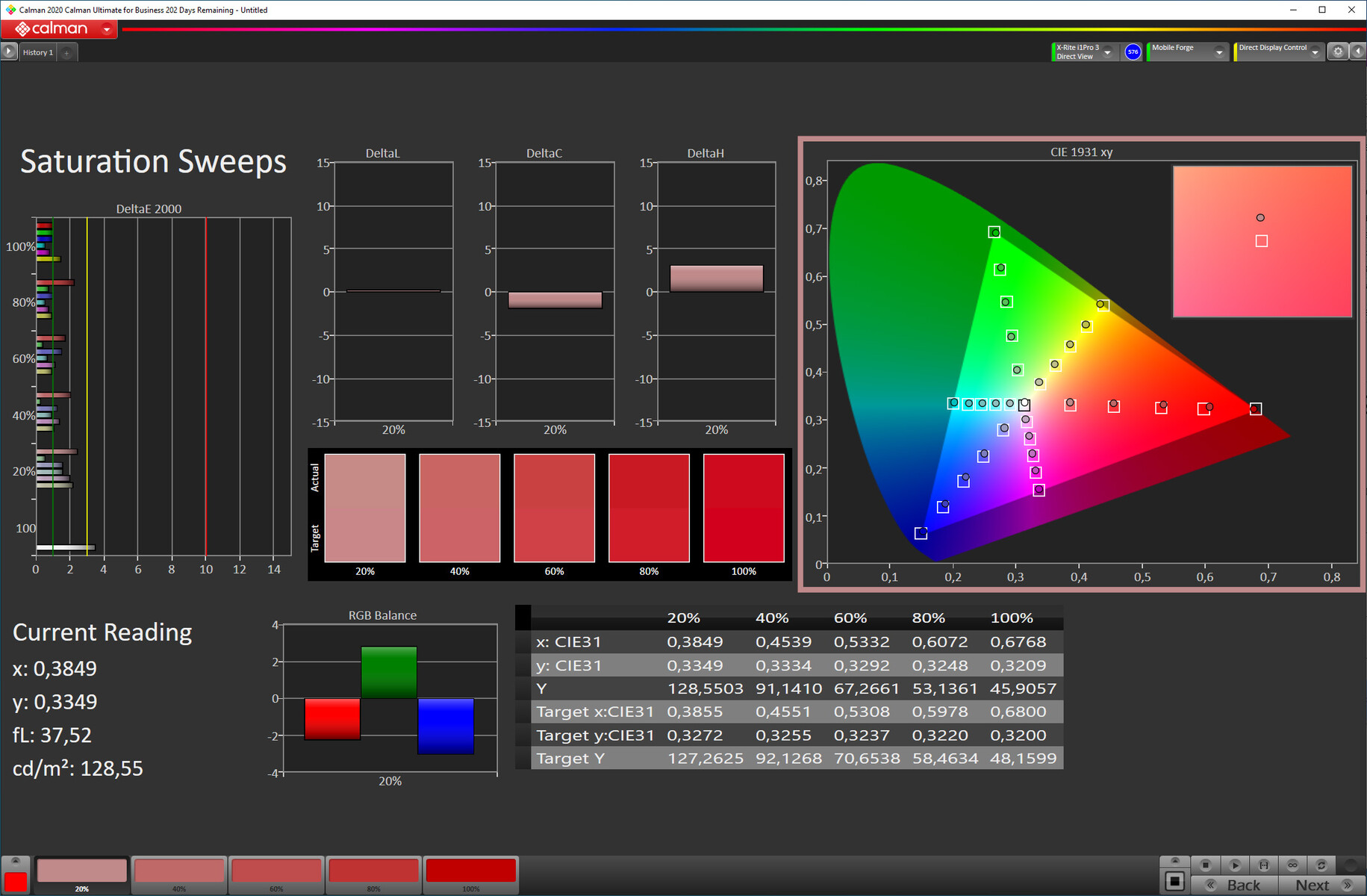
Task: Add a new history tab
Action: pos(66,53)
